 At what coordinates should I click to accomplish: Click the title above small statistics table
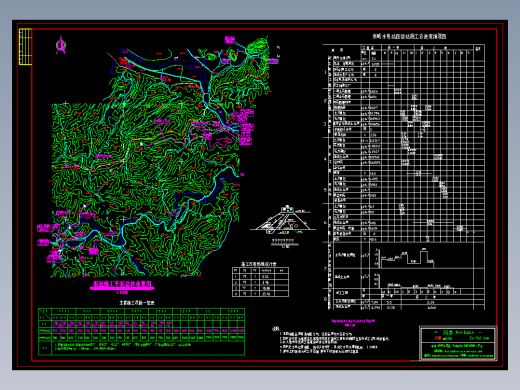(x=259, y=264)
